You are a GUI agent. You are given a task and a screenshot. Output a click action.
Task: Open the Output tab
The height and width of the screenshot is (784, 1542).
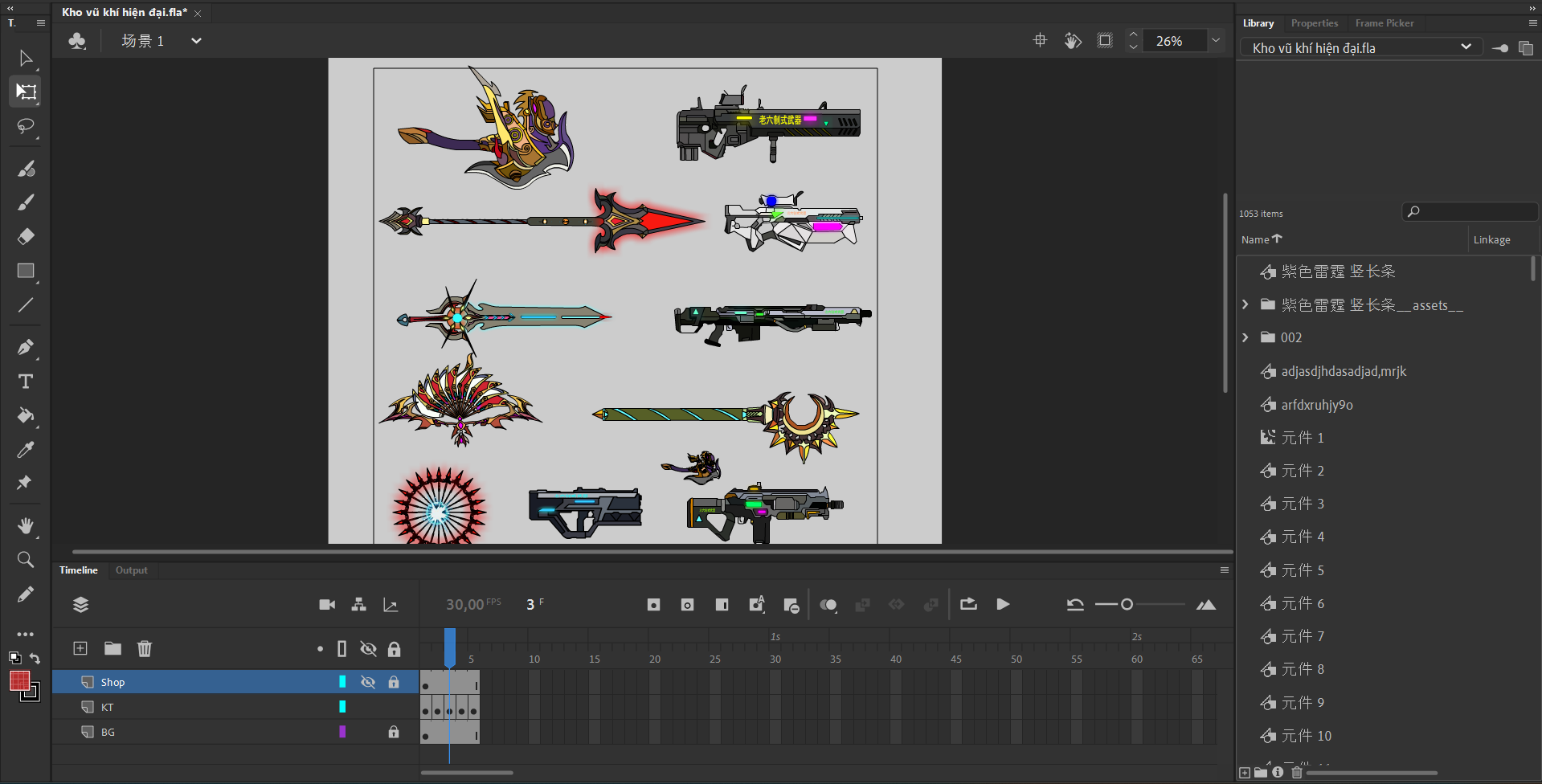pyautogui.click(x=131, y=570)
